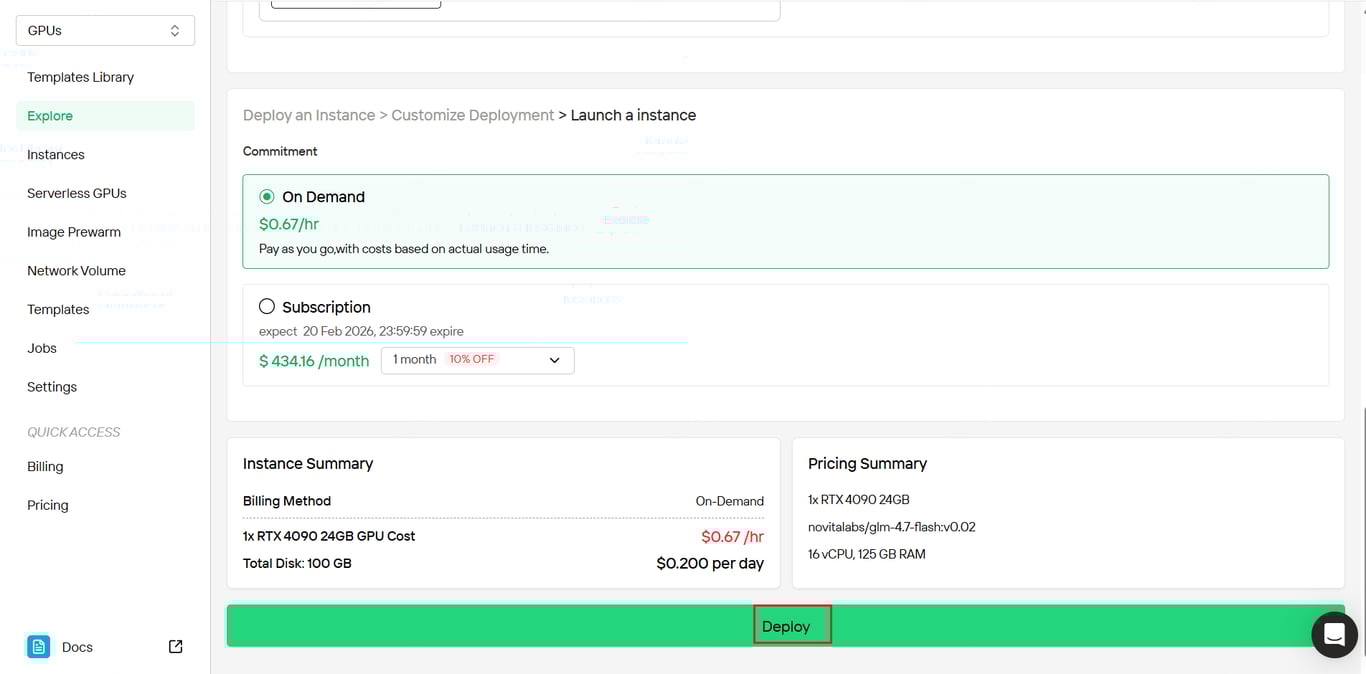Open Settings in the sidebar
This screenshot has height=674, width=1366.
[x=52, y=387]
